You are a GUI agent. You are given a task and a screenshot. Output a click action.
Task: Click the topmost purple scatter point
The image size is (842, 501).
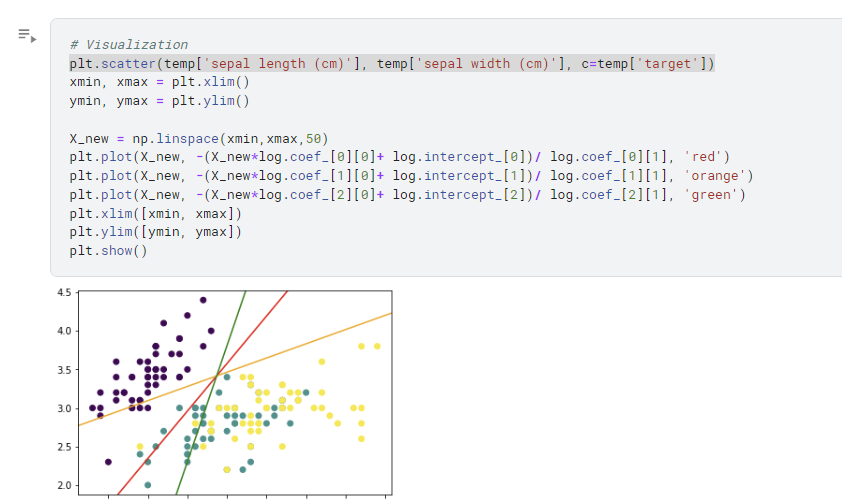coord(203,300)
